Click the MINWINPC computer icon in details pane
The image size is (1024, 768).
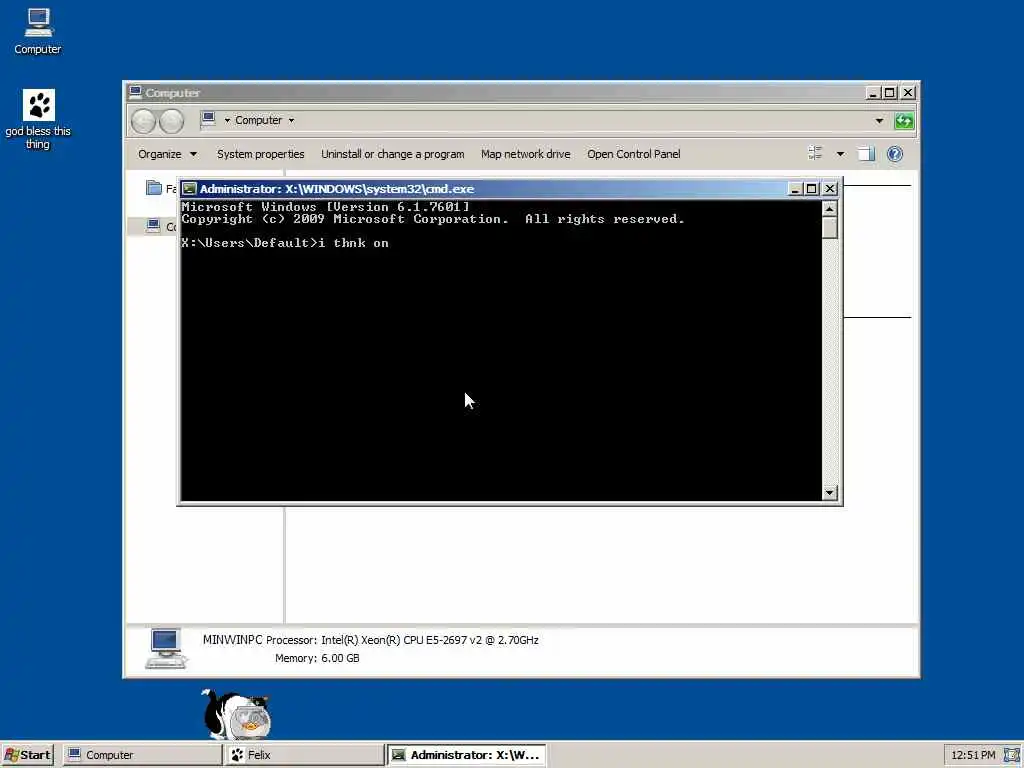coord(166,648)
